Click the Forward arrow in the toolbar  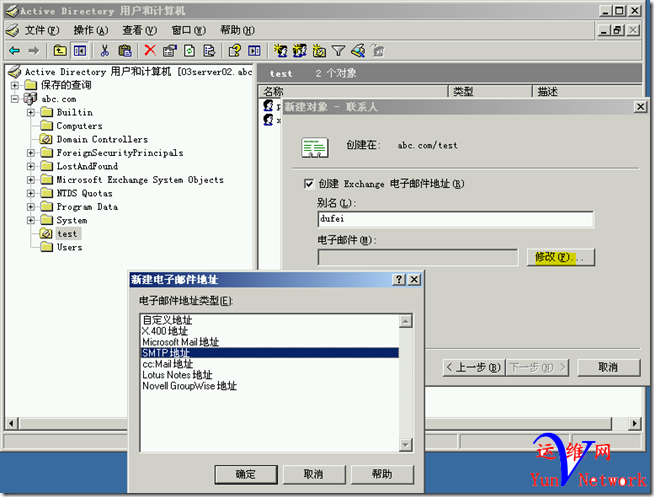[x=33, y=51]
